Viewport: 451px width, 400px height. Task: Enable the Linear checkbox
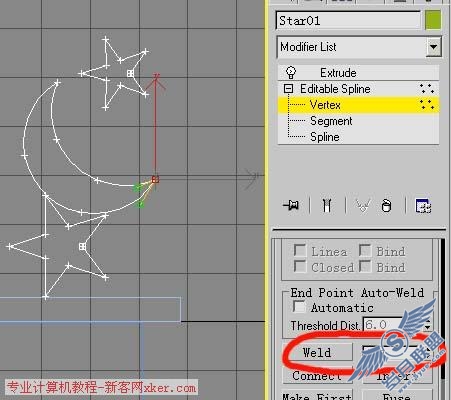[300, 250]
